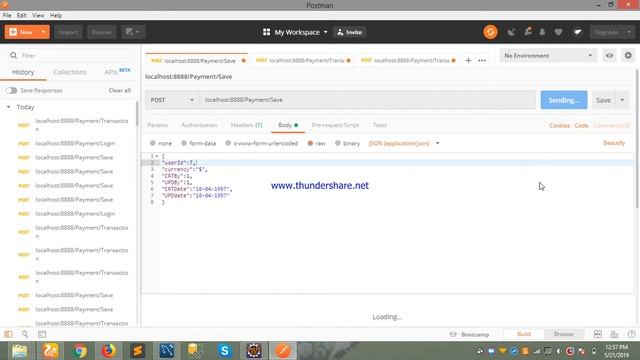Click the Invite button
Screen dimensions: 640x360
click(350, 32)
